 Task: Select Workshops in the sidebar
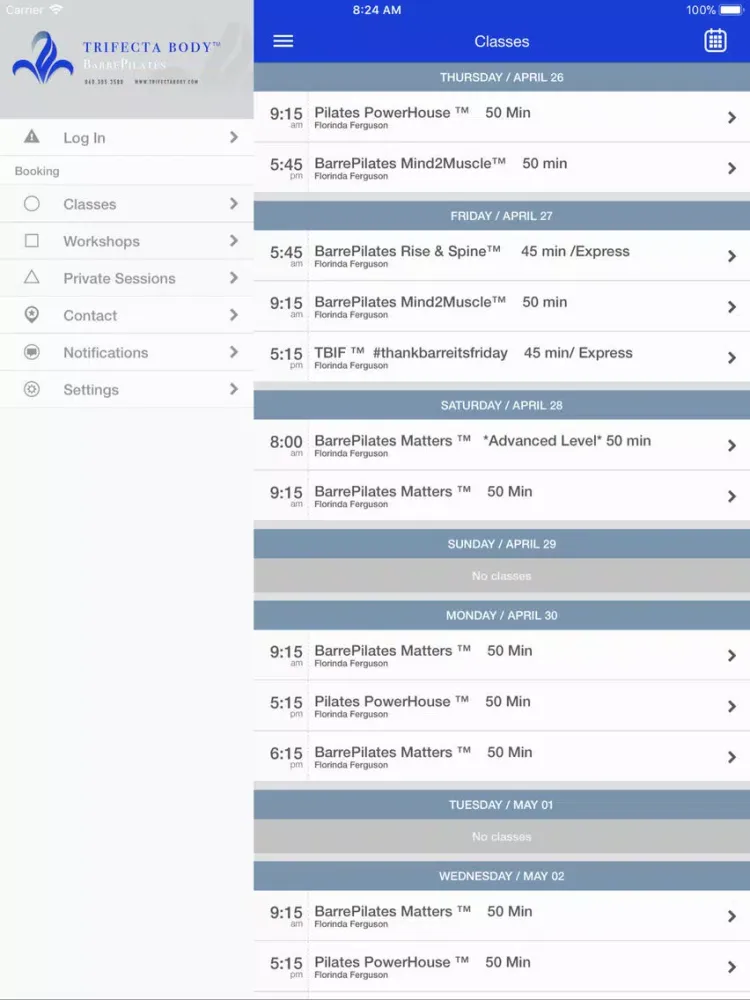click(126, 241)
